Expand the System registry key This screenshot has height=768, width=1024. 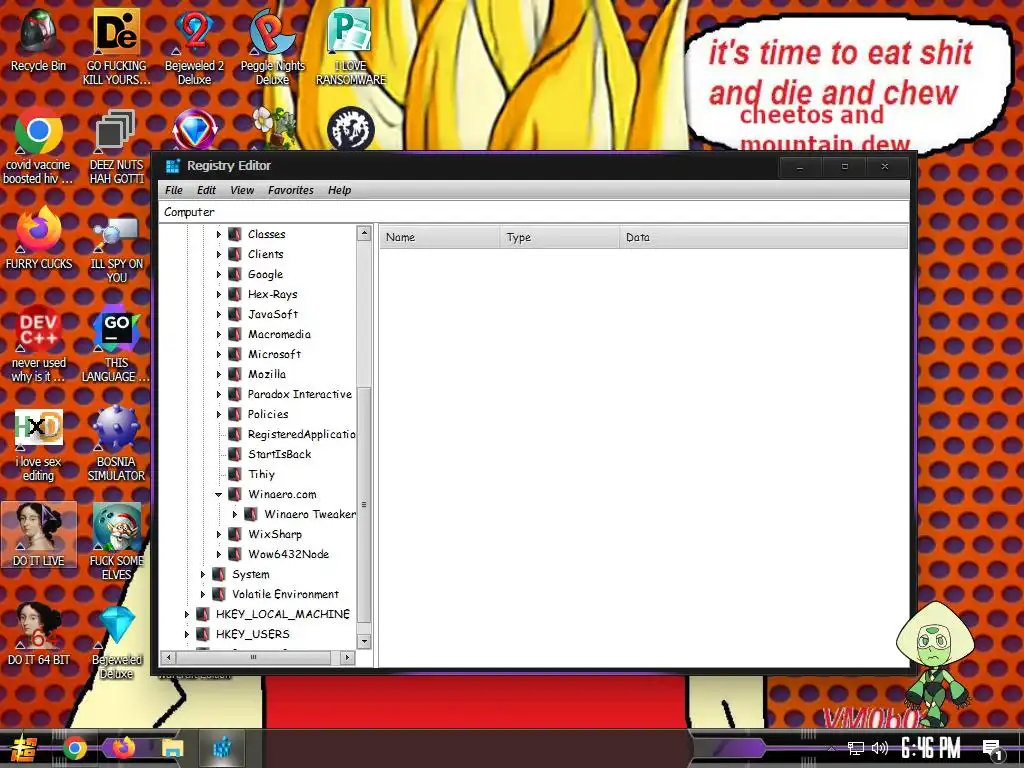202,575
